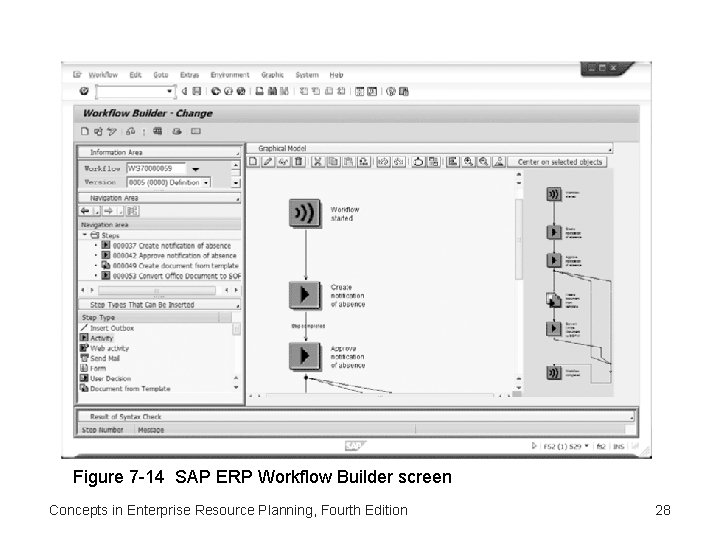Open the Workflow menu
Viewport: 720px width, 540px height.
(103, 75)
